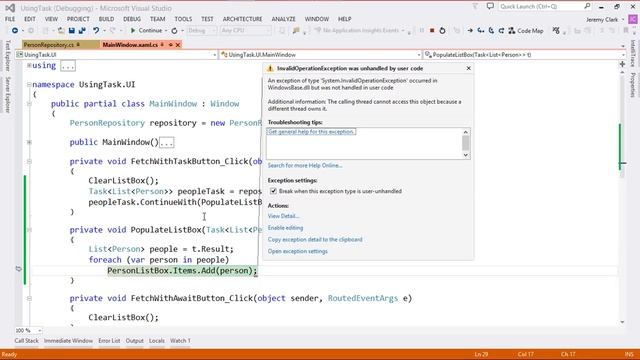Click the troubleshooting tips scroll down arrow

[465, 155]
